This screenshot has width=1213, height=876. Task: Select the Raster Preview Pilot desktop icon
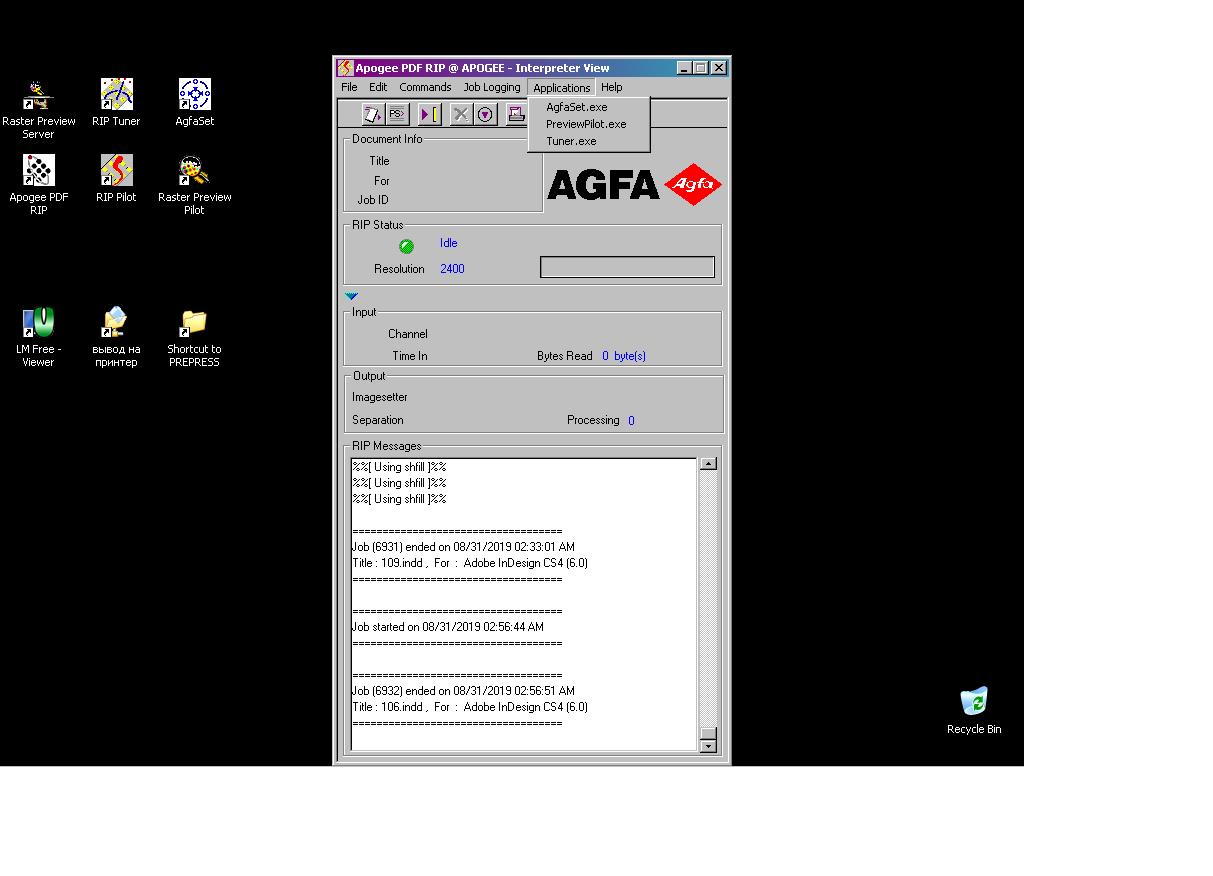(195, 186)
